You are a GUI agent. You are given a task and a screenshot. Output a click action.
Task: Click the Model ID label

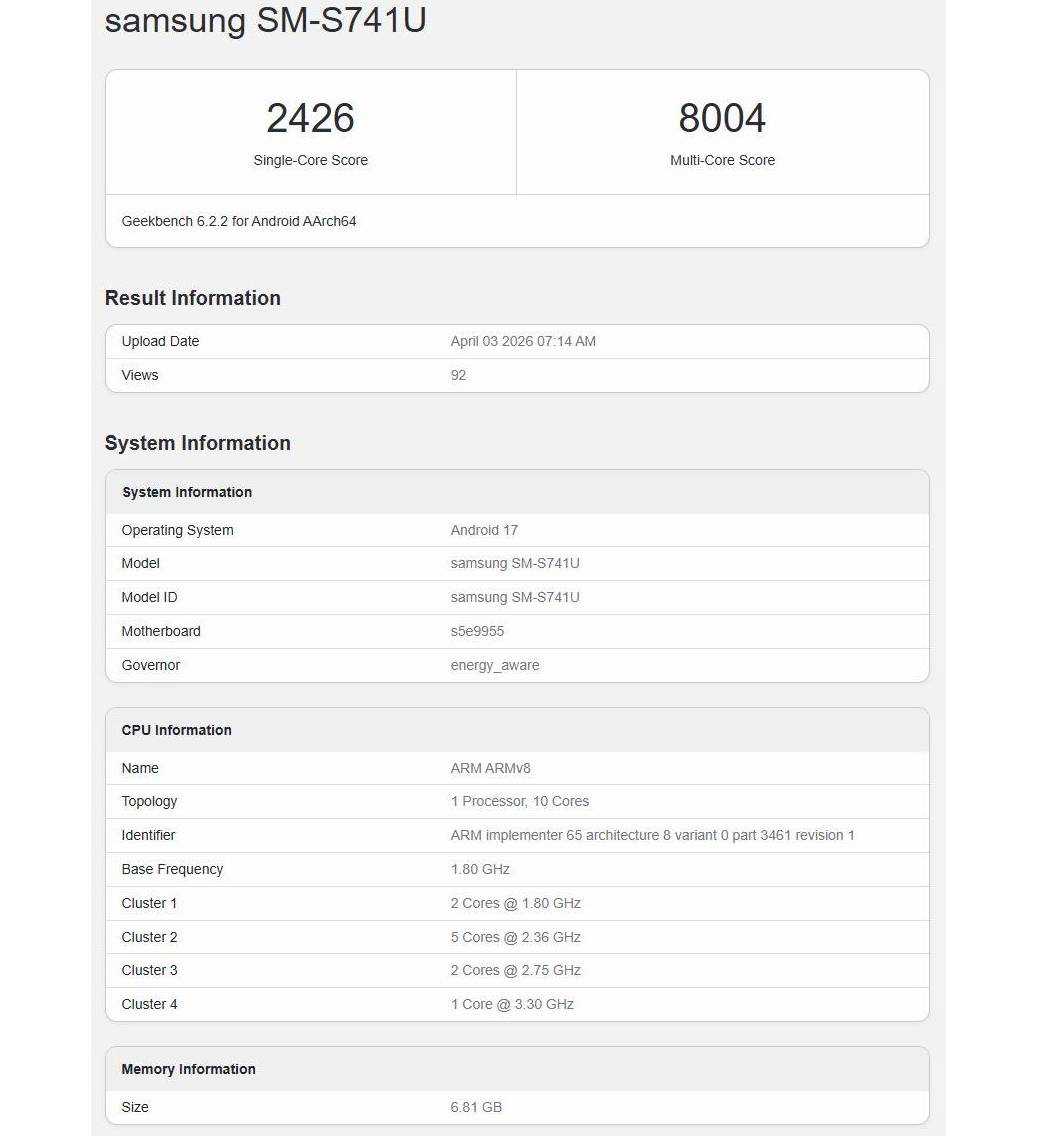point(149,597)
